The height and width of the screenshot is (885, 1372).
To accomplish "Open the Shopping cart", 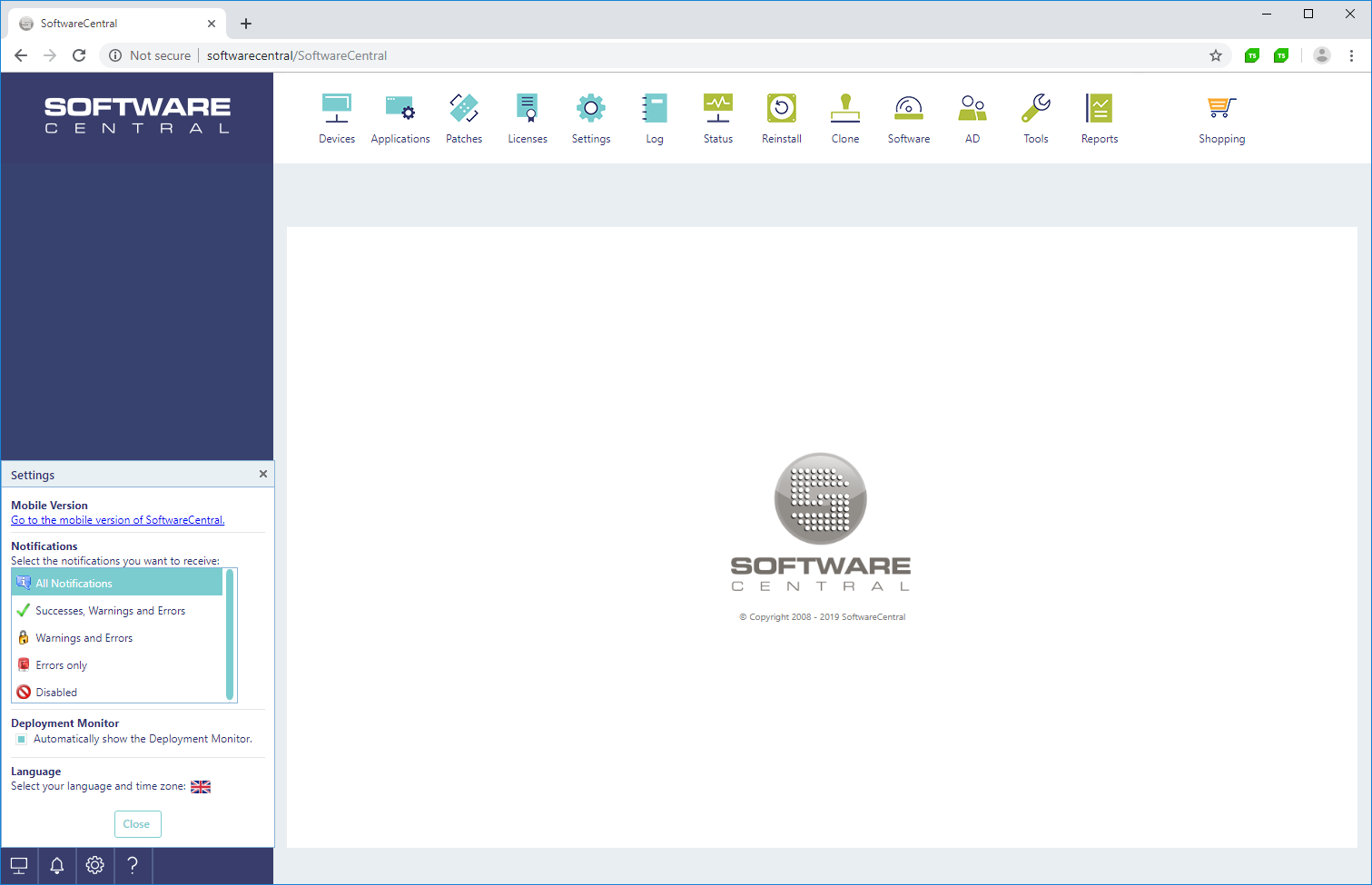I will click(1221, 118).
